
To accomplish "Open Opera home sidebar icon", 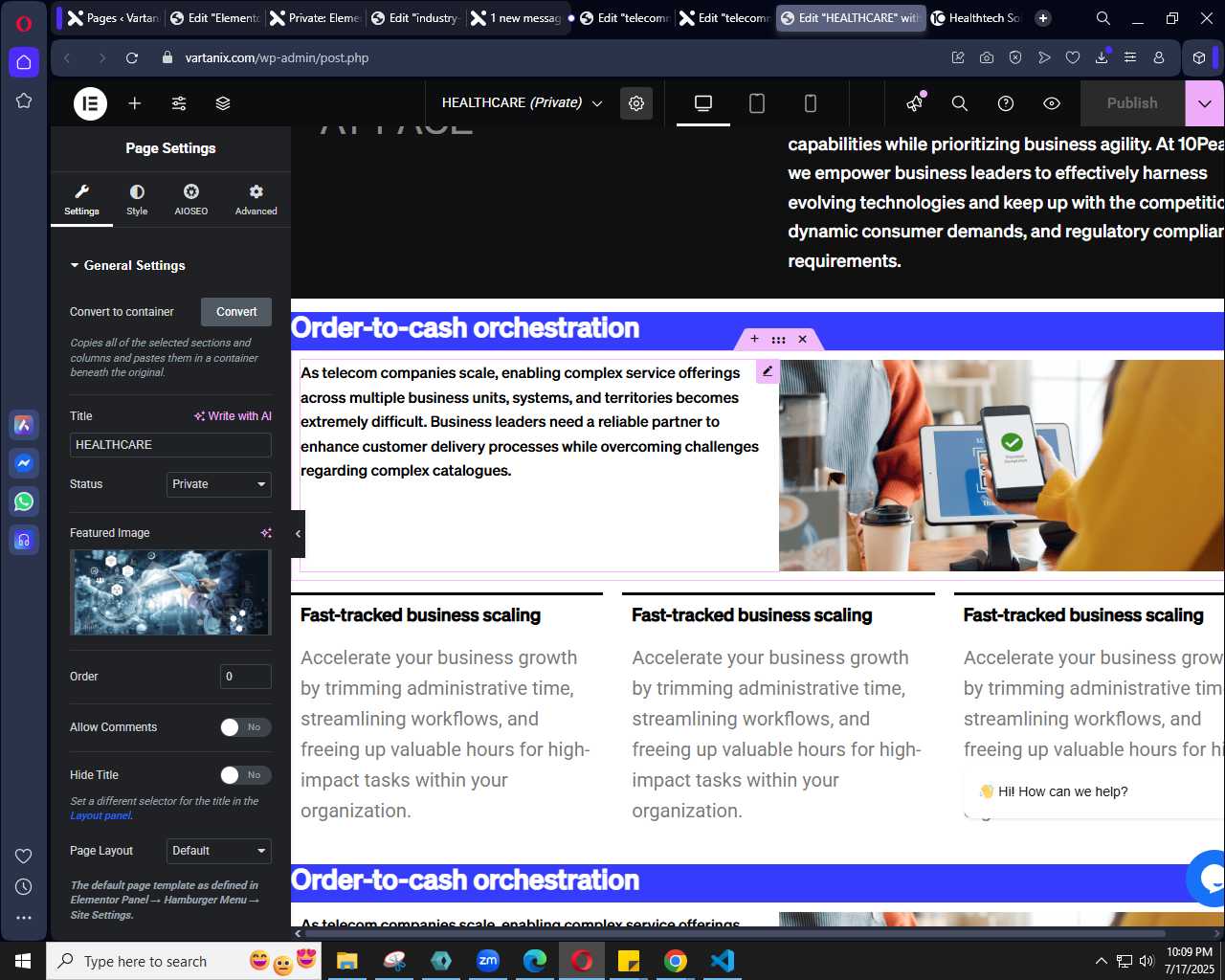I will click(x=24, y=62).
